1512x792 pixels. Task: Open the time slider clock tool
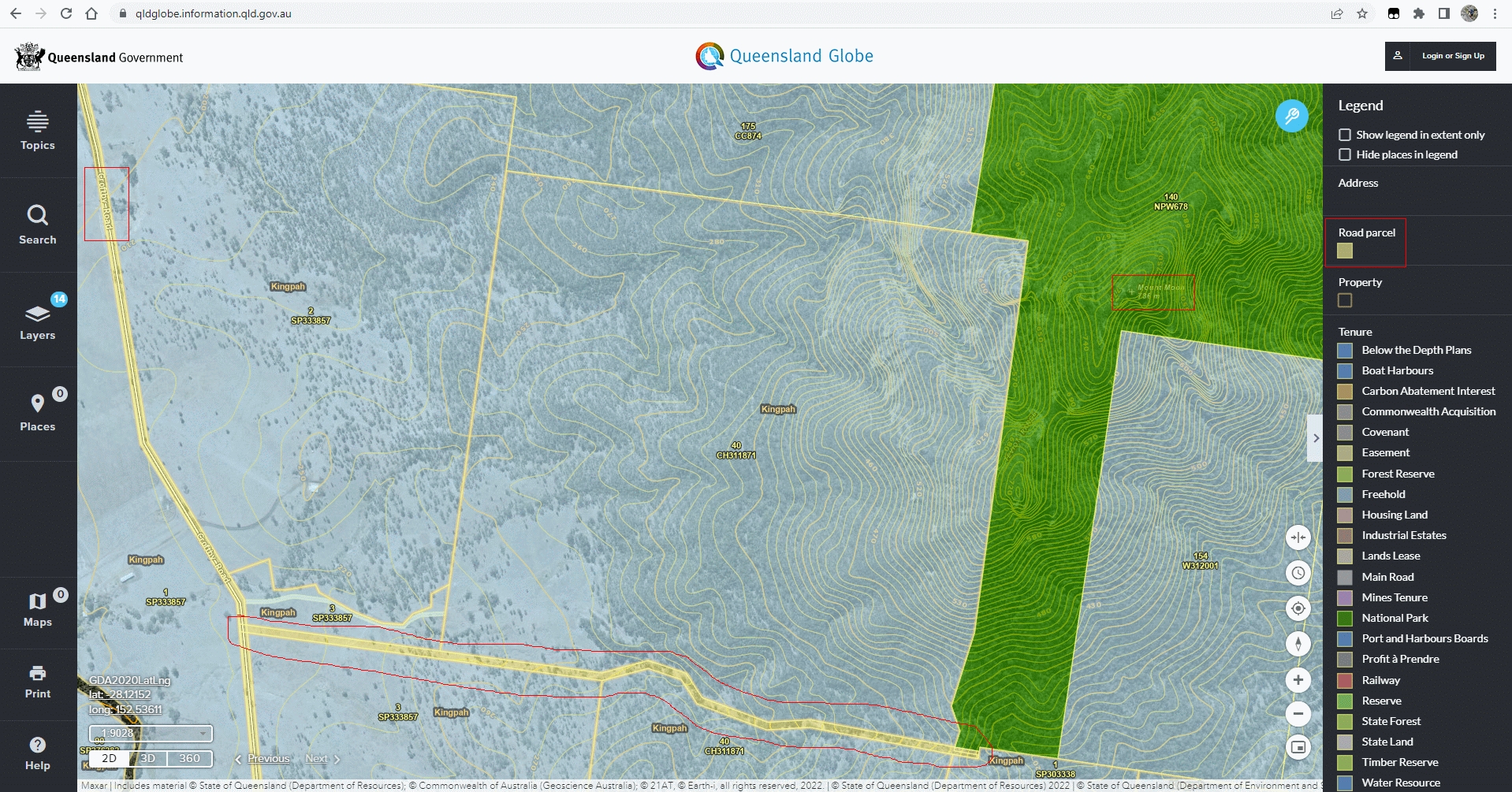click(x=1298, y=573)
